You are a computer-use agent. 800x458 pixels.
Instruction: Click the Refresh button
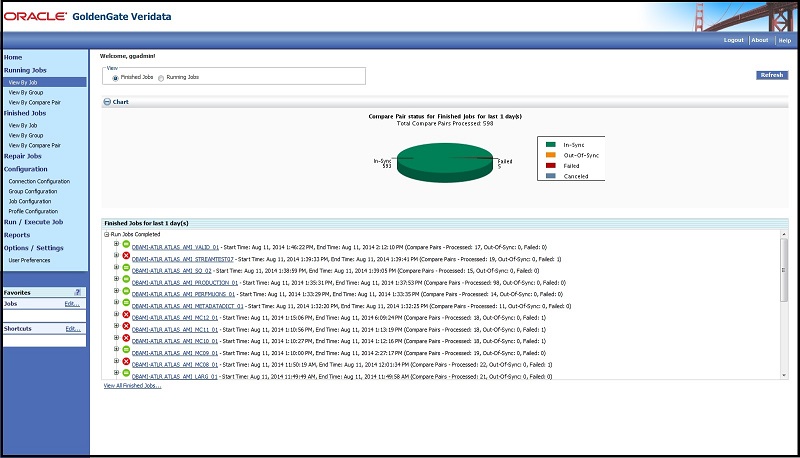(x=772, y=75)
